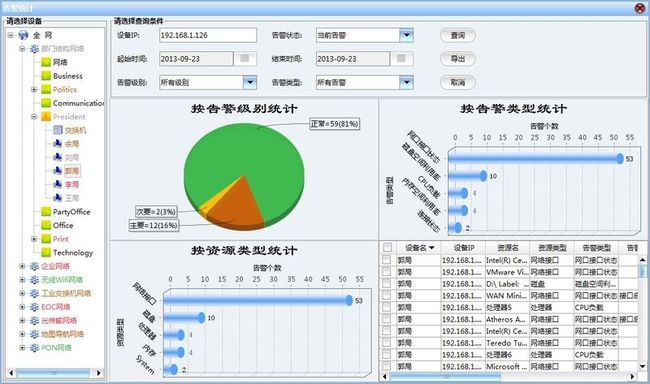
Task: Expand the Politics node
Action: [x=34, y=90]
